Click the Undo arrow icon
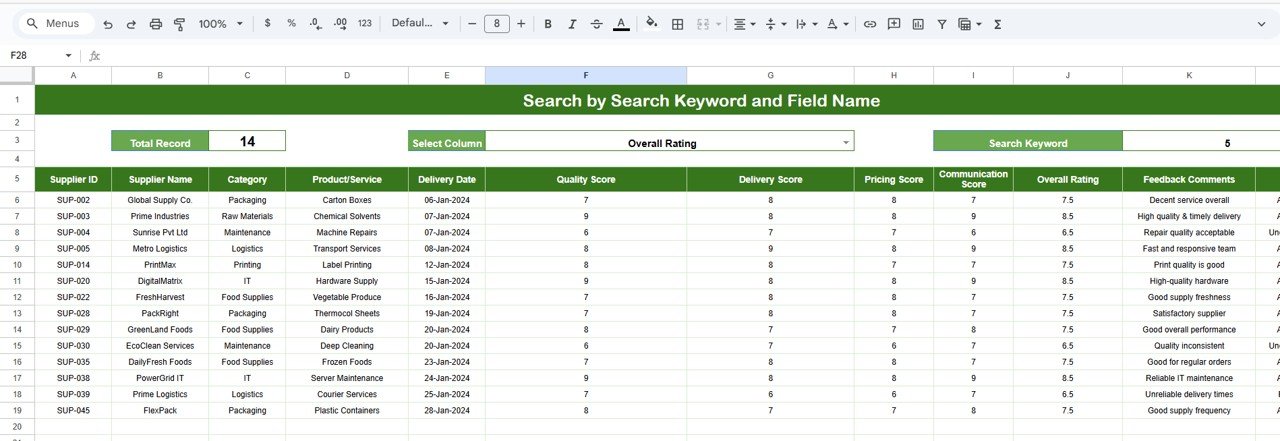The height and width of the screenshot is (441, 1280). 107,24
